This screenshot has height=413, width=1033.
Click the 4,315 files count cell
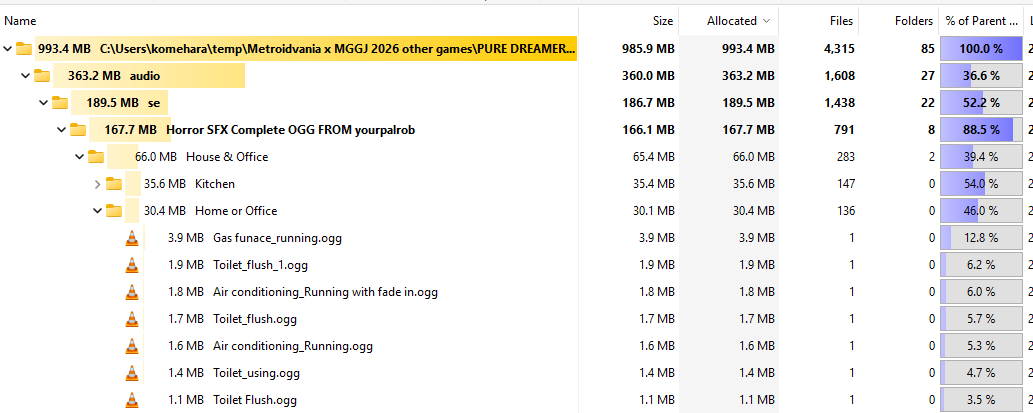841,48
